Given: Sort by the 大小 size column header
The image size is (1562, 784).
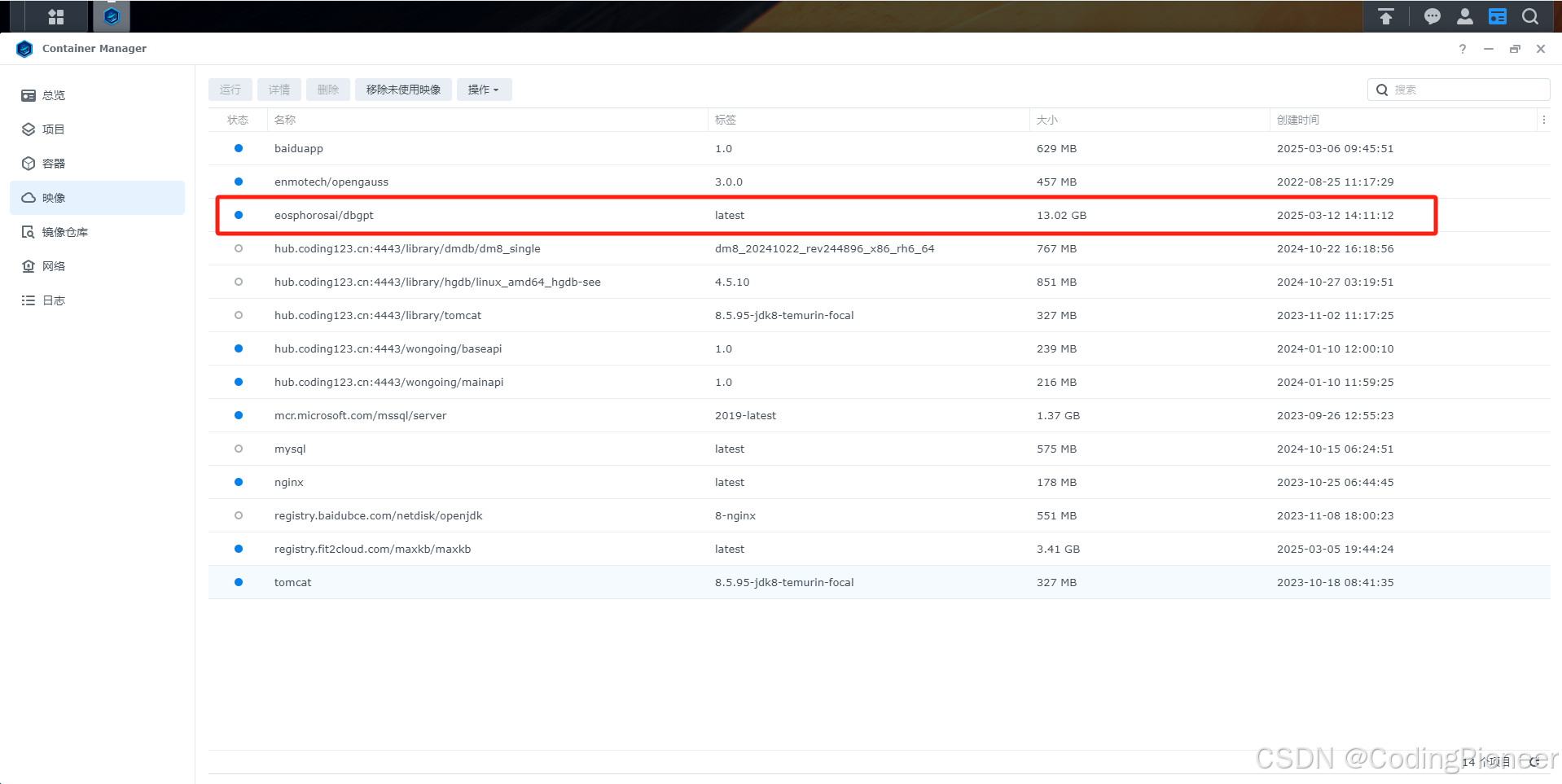Looking at the screenshot, I should coord(1149,120).
